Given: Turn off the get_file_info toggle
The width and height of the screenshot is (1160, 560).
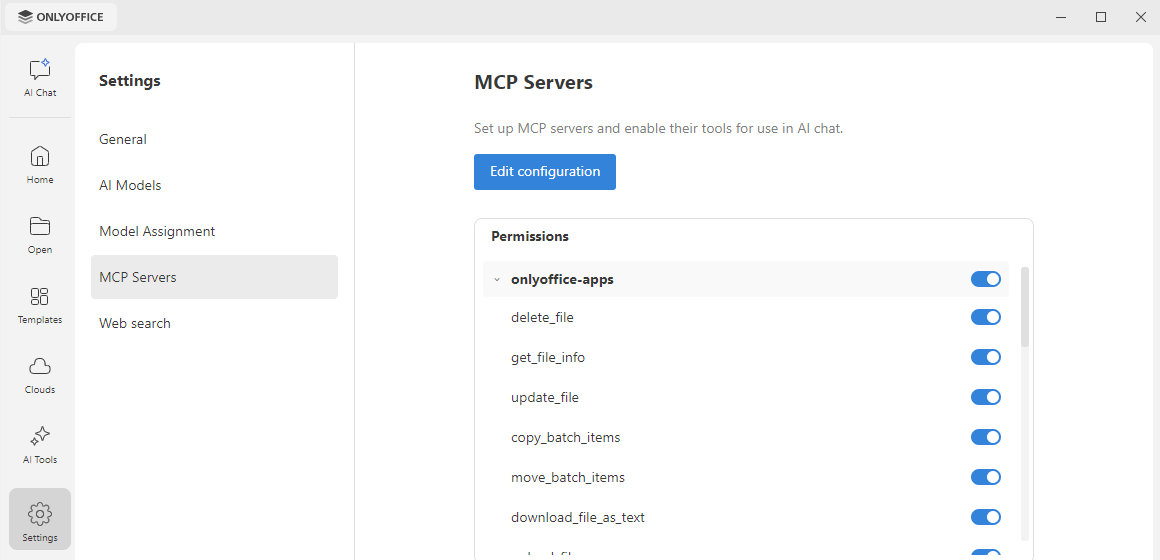Looking at the screenshot, I should [x=985, y=357].
